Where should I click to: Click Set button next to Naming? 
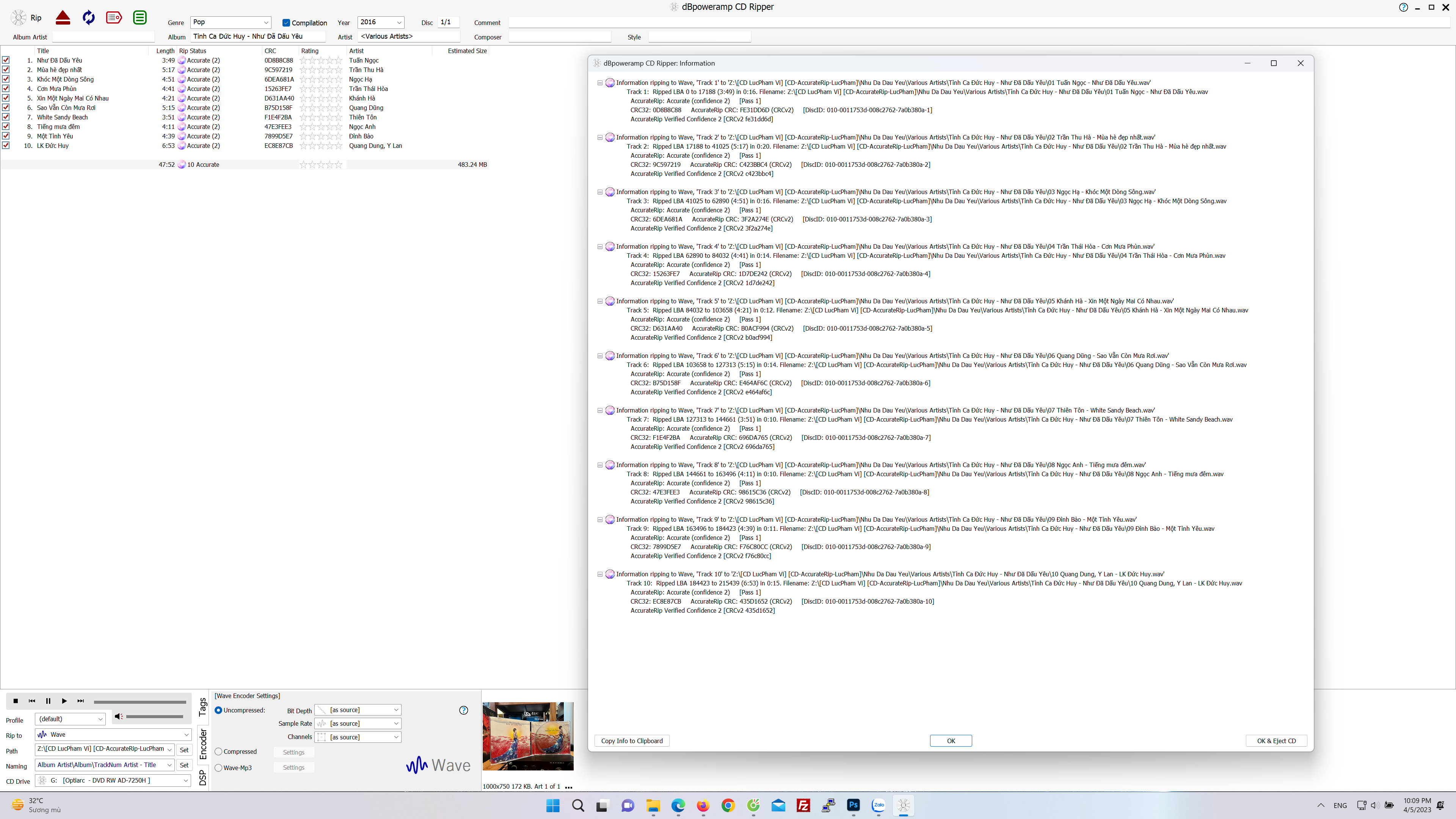(x=184, y=765)
